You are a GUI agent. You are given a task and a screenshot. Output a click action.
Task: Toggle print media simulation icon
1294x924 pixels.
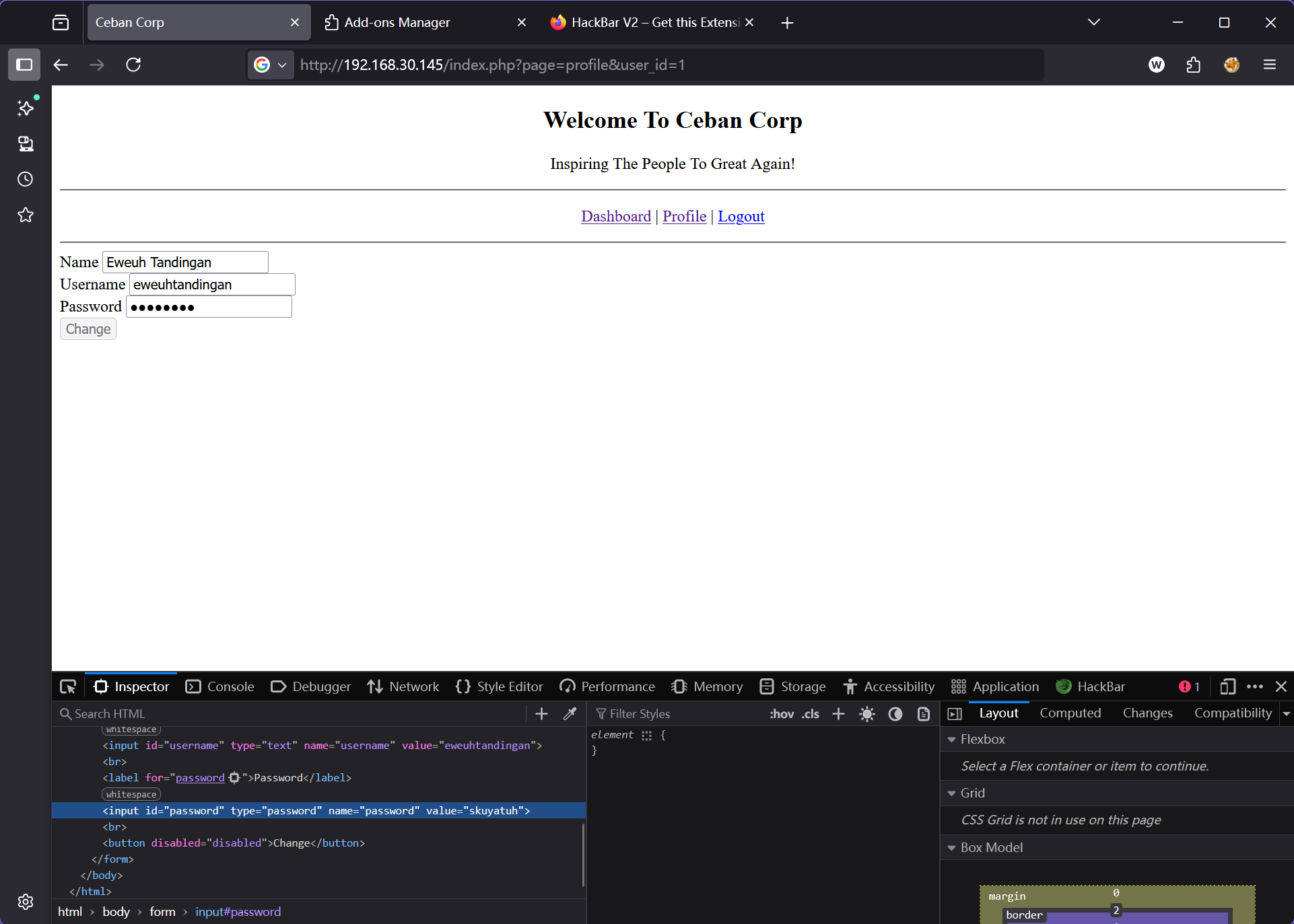[x=924, y=714]
